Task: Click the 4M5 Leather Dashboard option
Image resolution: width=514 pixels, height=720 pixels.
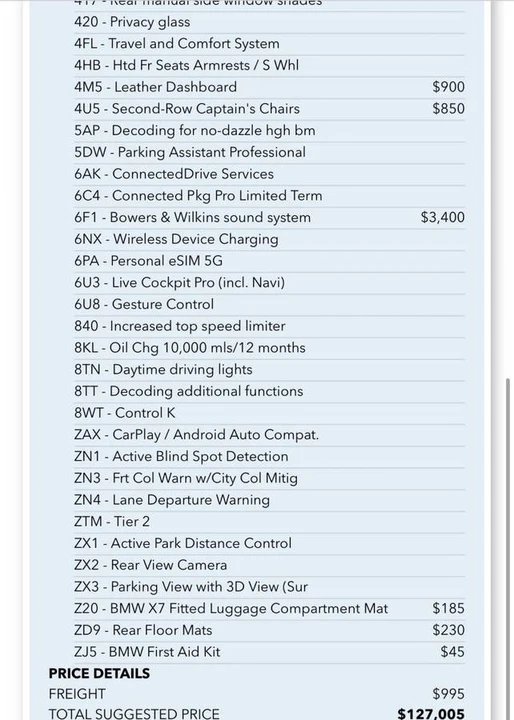Action: pos(269,87)
